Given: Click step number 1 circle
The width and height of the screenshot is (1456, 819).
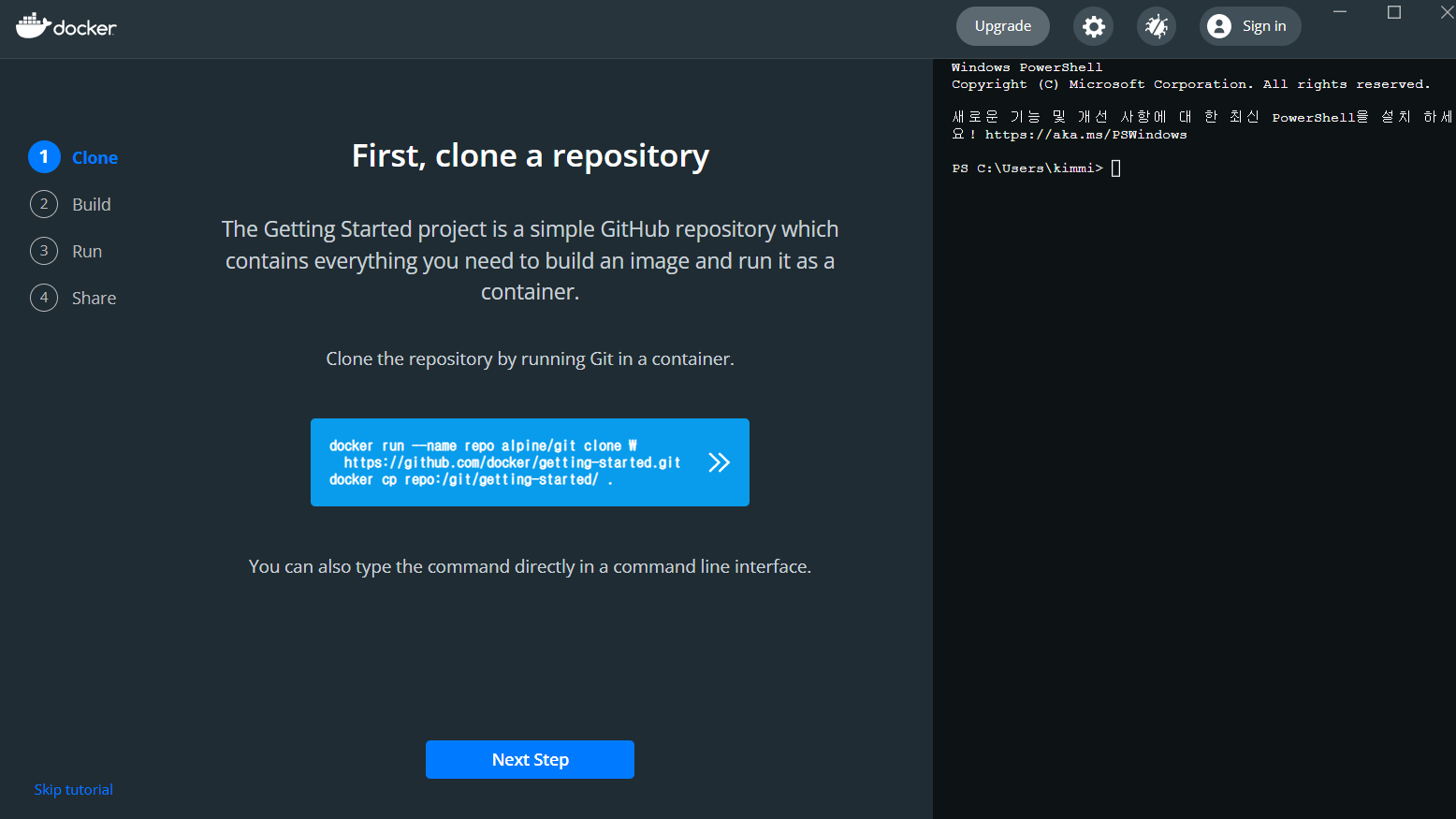Looking at the screenshot, I should (x=44, y=157).
